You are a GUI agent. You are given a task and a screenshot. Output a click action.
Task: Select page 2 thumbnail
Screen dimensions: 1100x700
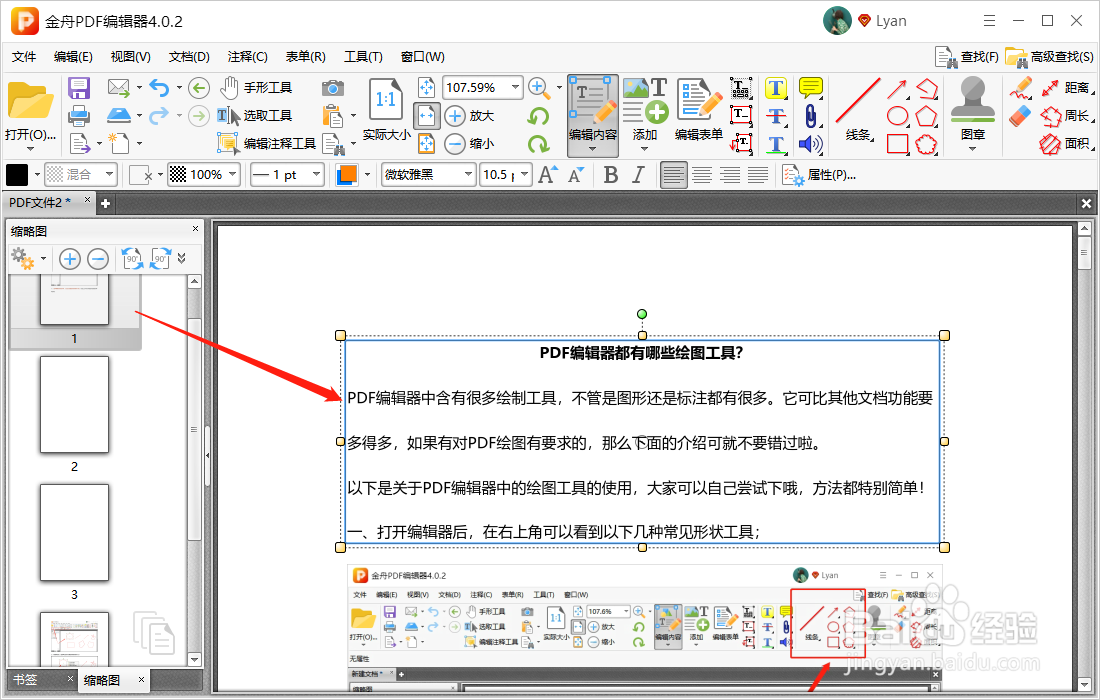74,405
